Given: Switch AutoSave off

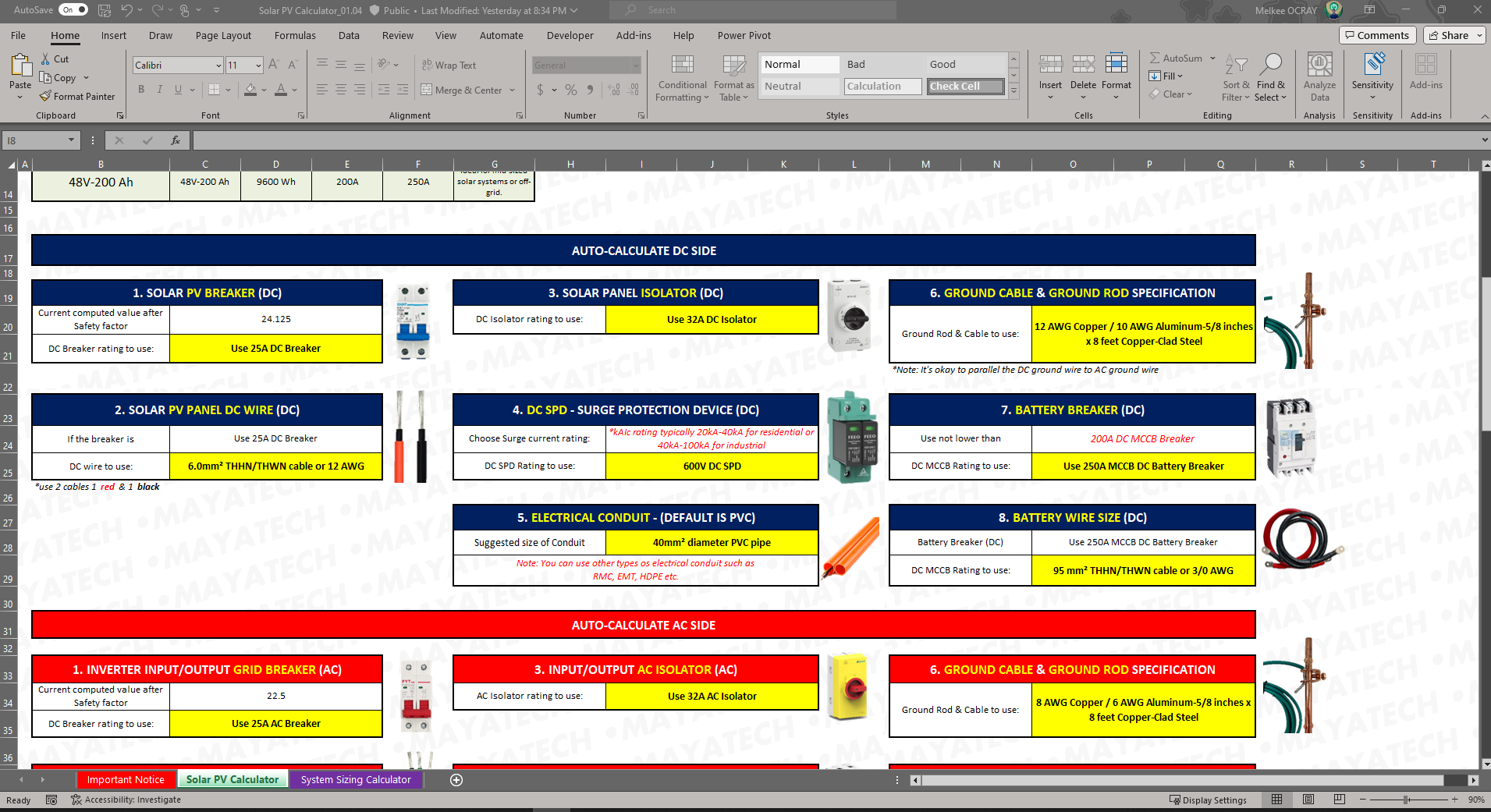Looking at the screenshot, I should click(73, 9).
